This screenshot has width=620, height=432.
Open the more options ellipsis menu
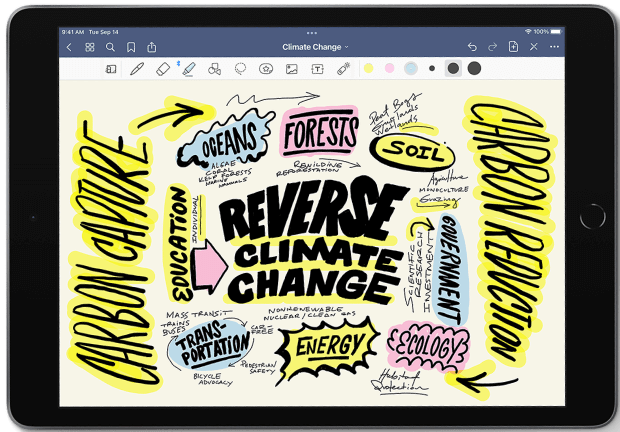[554, 47]
